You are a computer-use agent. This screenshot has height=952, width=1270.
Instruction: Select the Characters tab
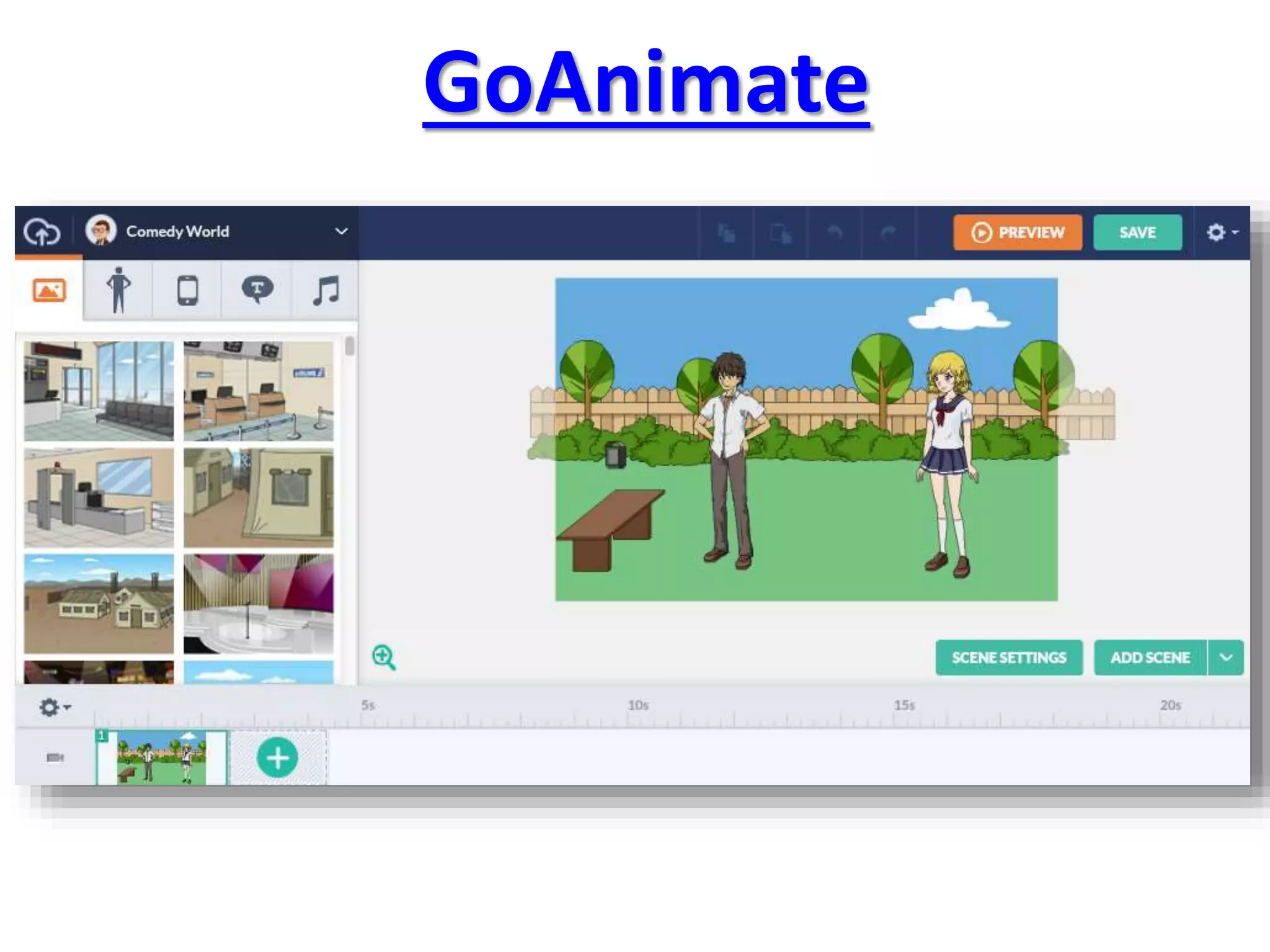pos(118,290)
